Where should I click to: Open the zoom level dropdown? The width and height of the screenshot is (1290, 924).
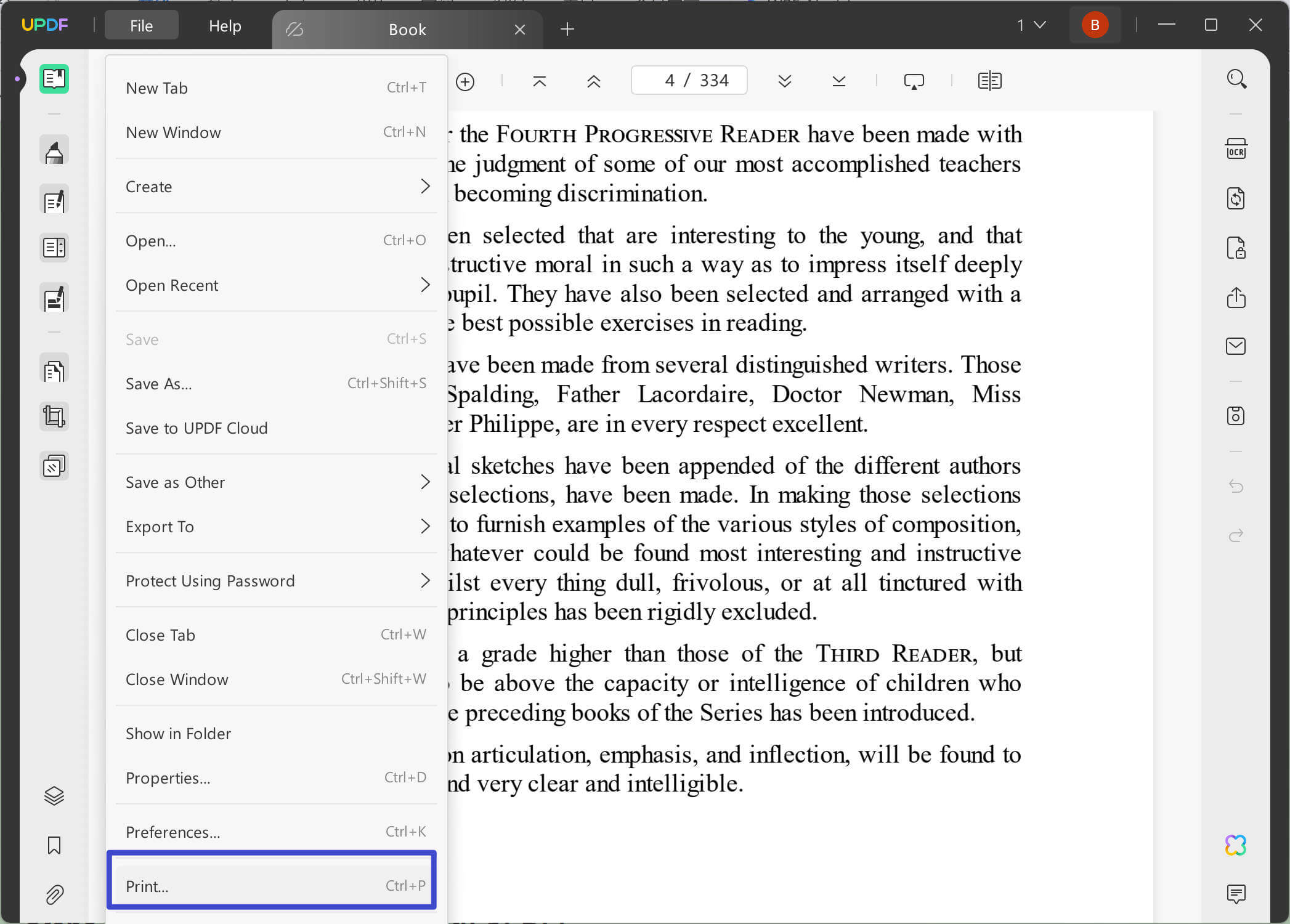pyautogui.click(x=1031, y=25)
